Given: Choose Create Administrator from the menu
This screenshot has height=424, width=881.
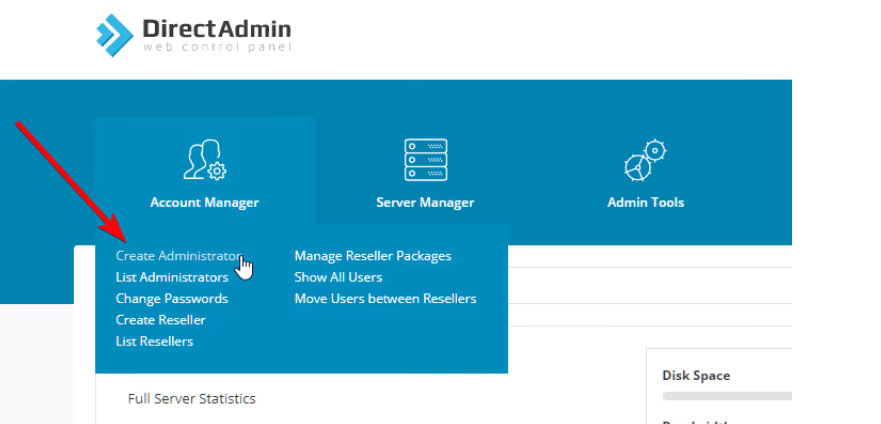Looking at the screenshot, I should tap(179, 256).
